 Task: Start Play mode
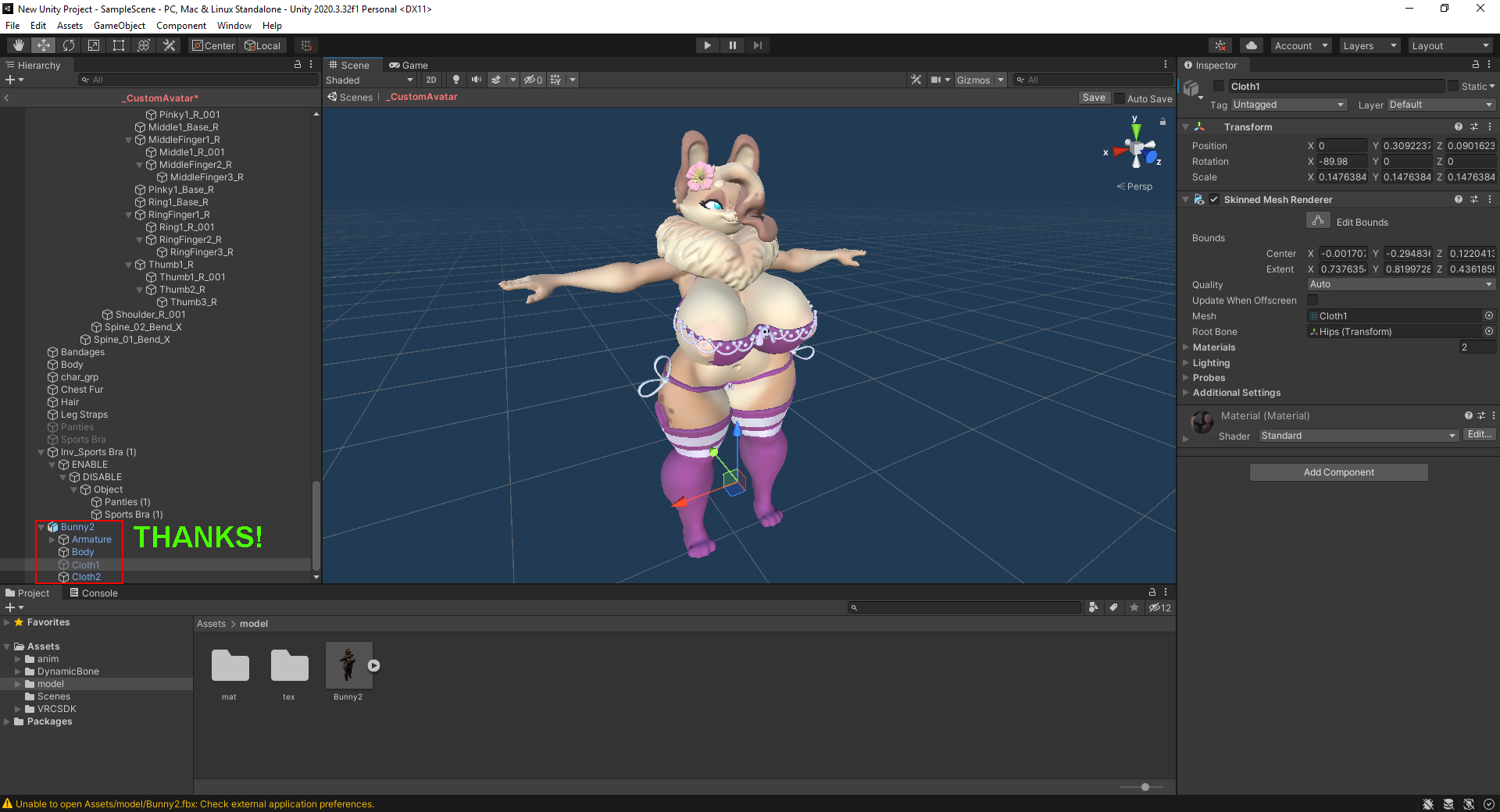(707, 45)
